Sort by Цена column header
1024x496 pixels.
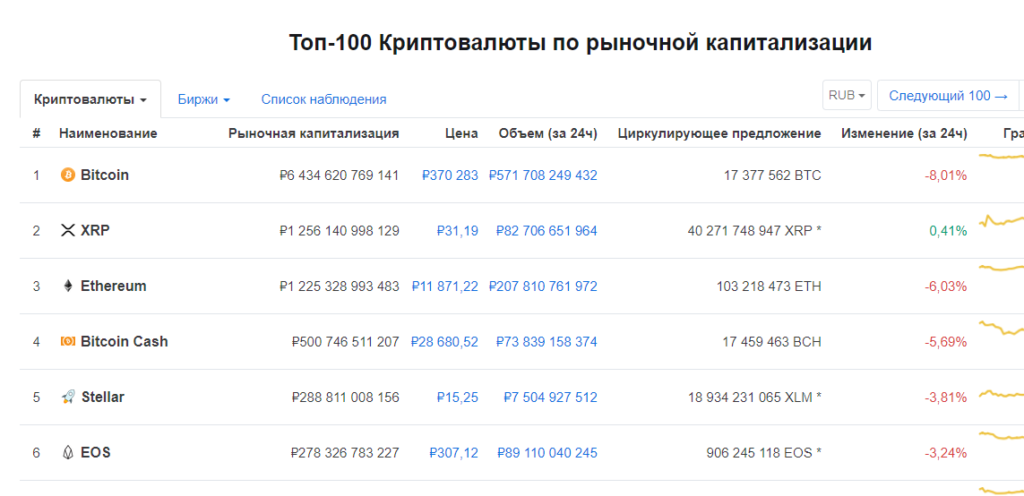(462, 134)
